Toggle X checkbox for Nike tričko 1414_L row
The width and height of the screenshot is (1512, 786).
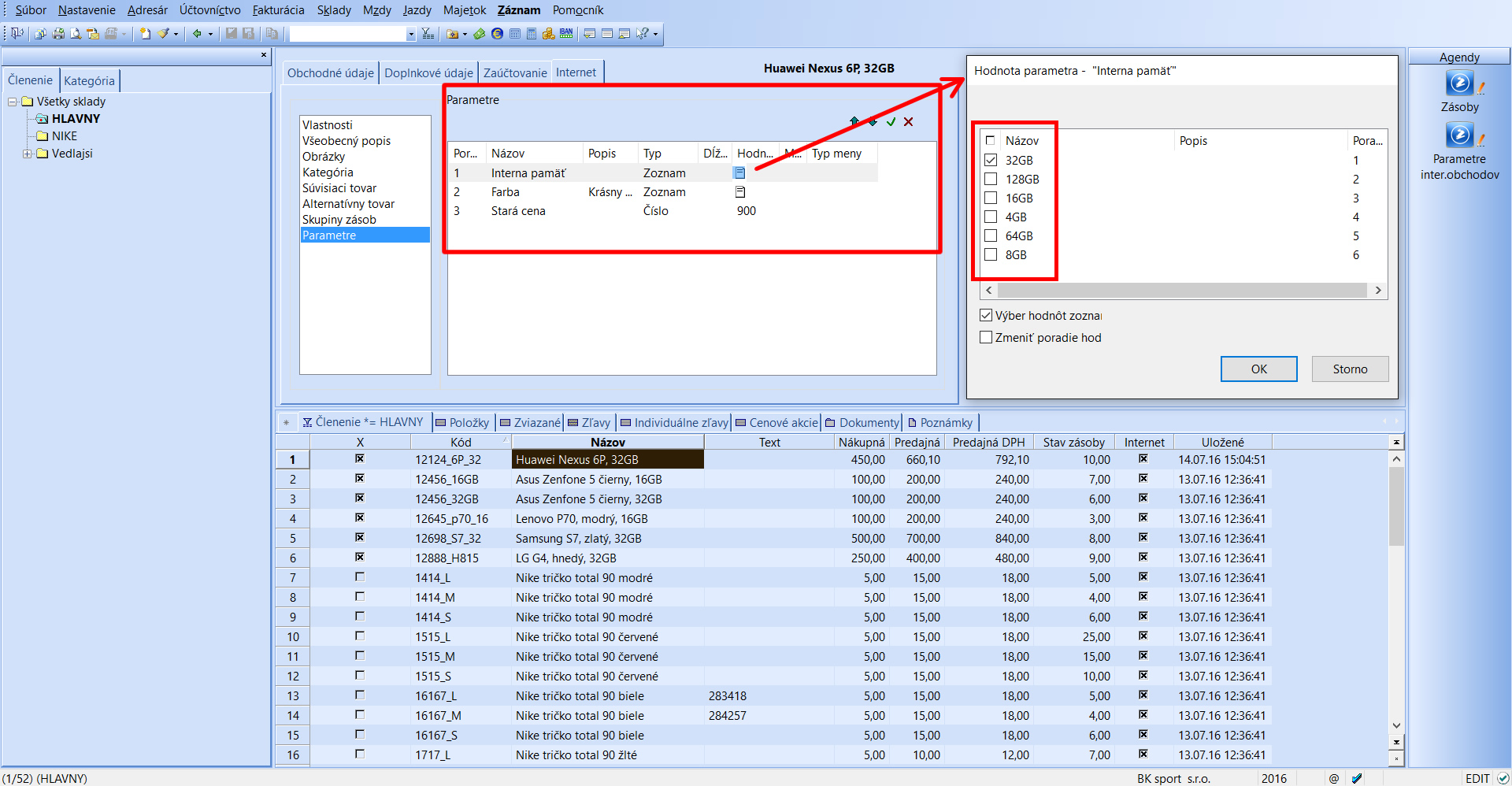[x=360, y=577]
